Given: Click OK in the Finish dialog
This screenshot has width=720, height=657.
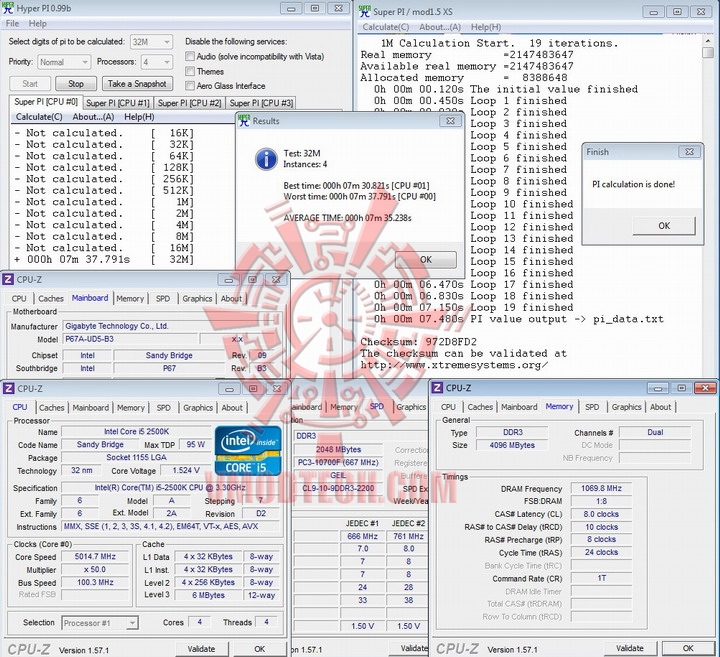Looking at the screenshot, I should [664, 225].
